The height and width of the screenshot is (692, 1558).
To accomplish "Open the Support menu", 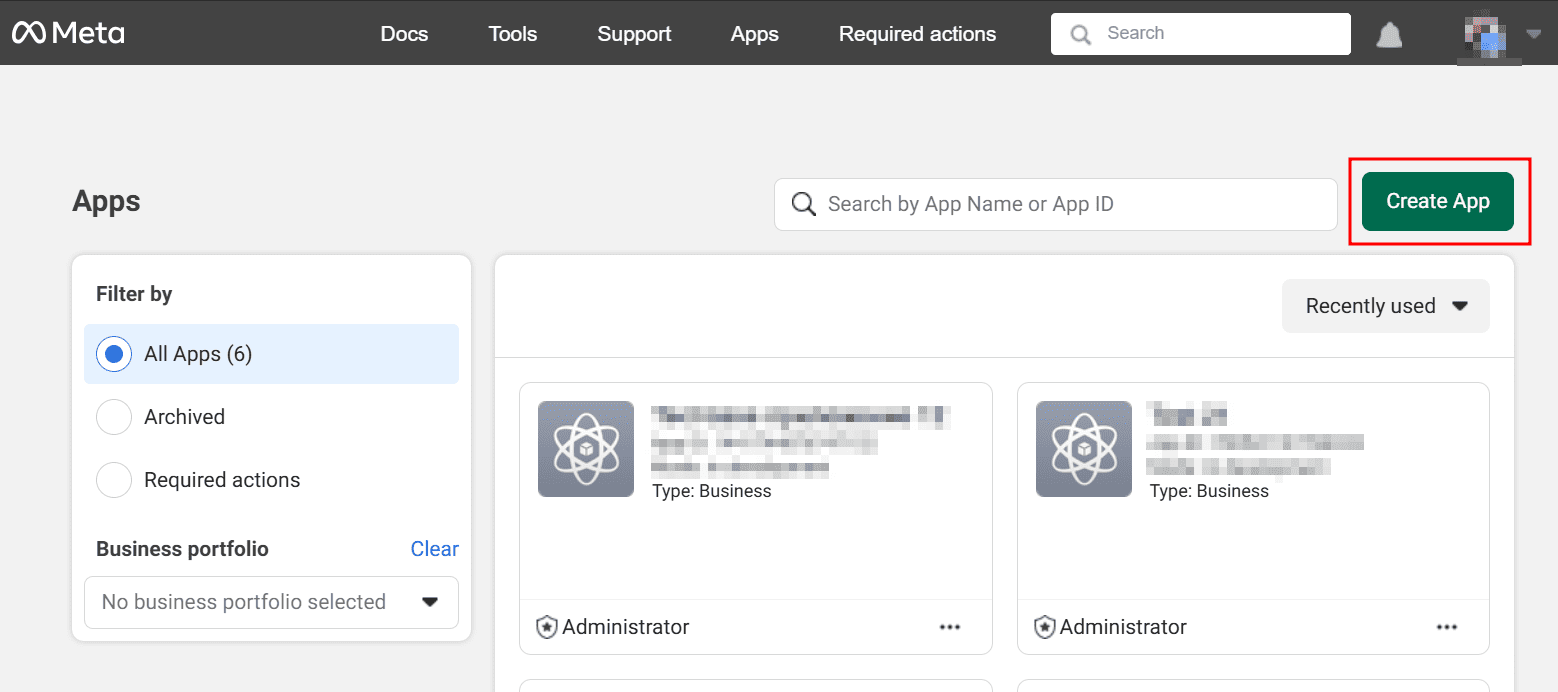I will click(x=634, y=34).
